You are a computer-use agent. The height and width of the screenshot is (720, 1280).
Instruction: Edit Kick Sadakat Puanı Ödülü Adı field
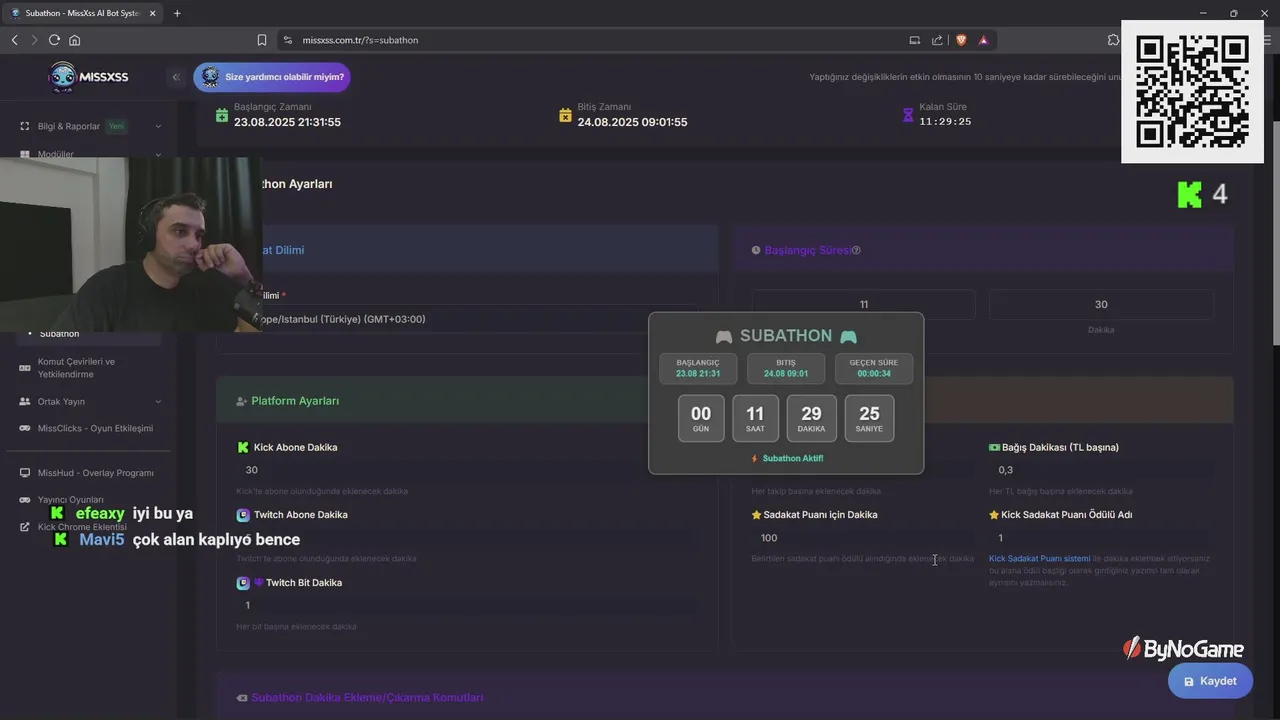(1101, 538)
